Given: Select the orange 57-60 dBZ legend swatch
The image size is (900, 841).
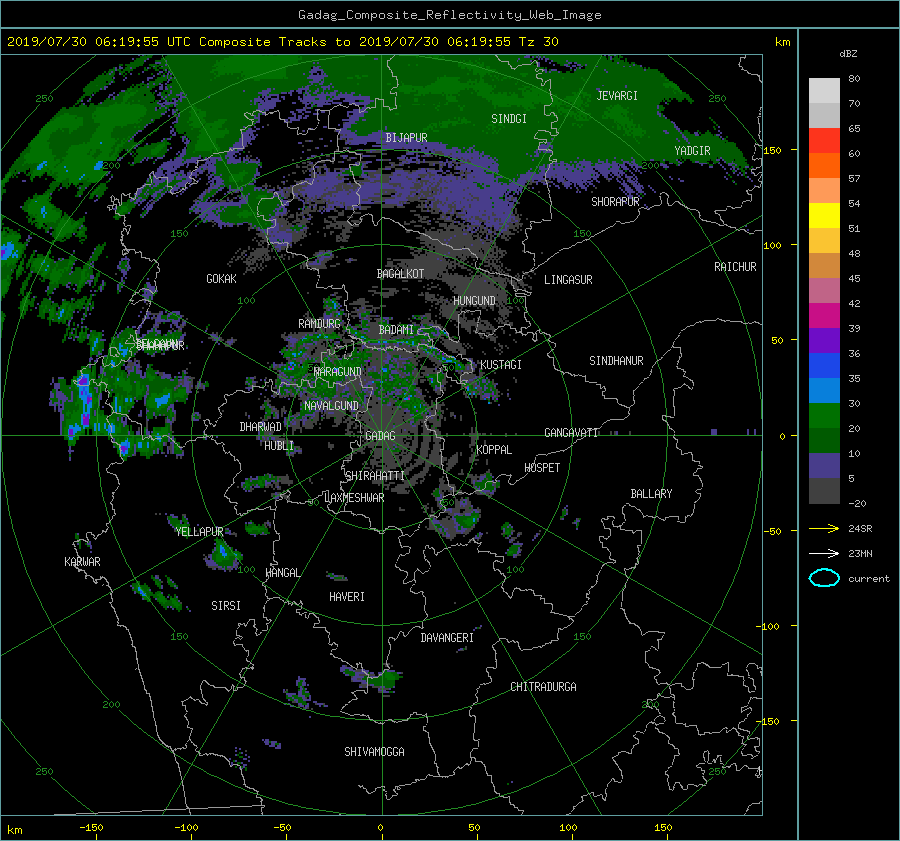Looking at the screenshot, I should (x=824, y=166).
